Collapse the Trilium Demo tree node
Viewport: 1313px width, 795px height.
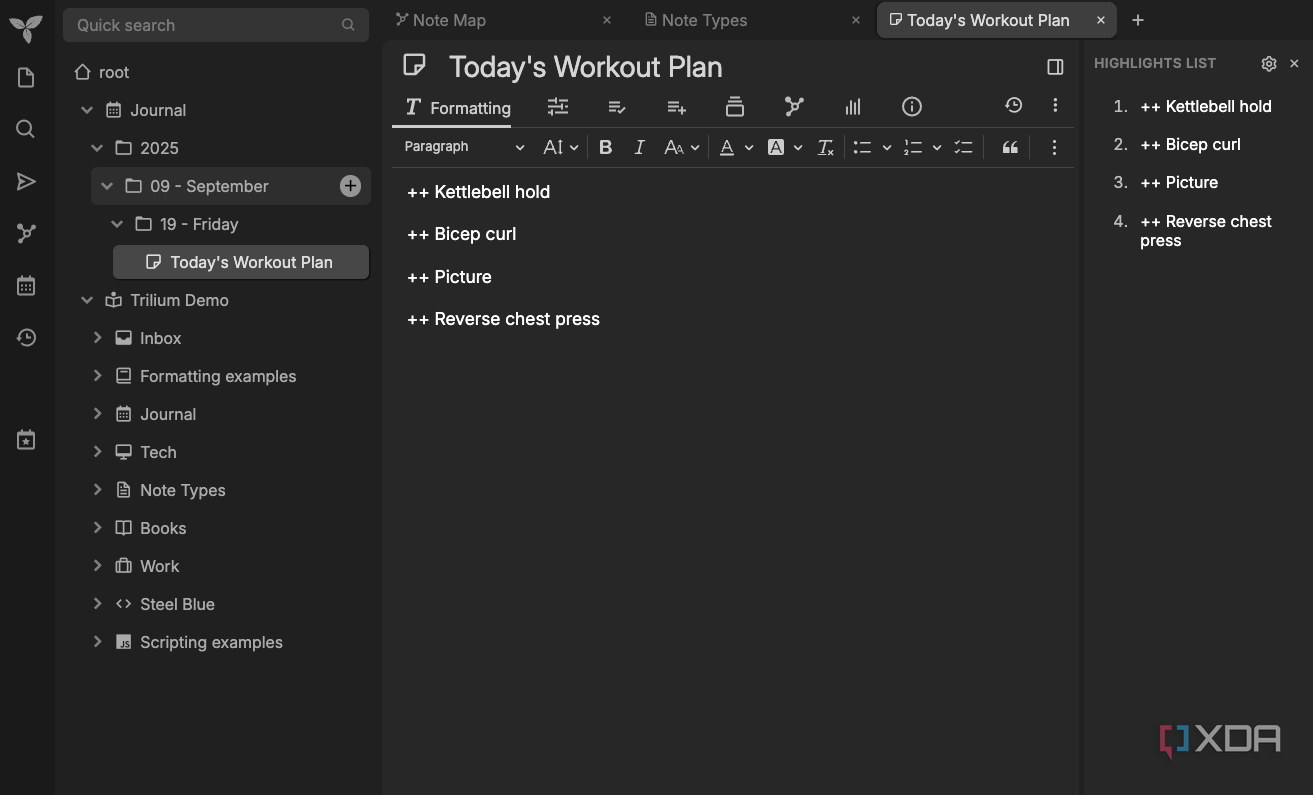[x=87, y=300]
